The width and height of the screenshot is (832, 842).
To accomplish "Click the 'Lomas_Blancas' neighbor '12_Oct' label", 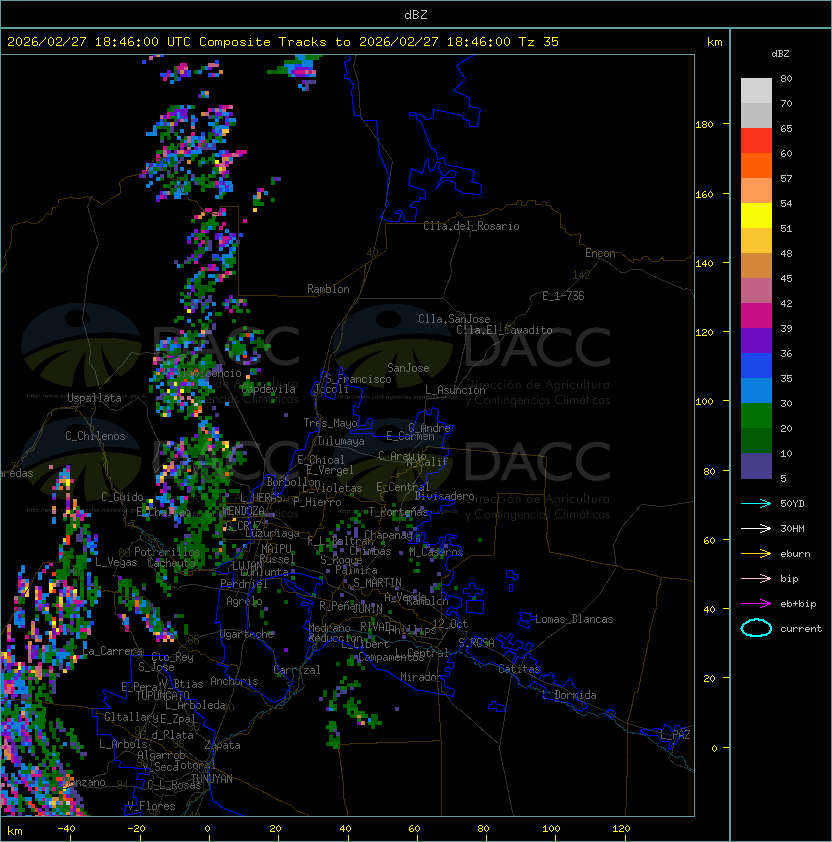I will [x=450, y=624].
